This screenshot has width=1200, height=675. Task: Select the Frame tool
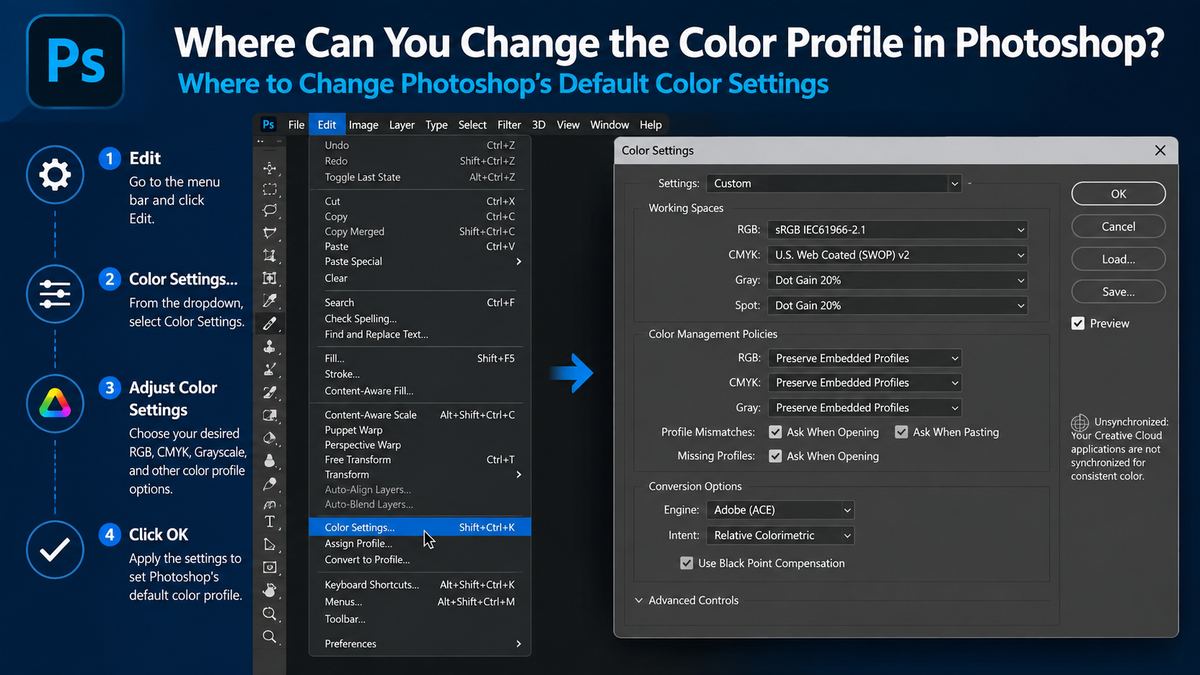[x=269, y=278]
